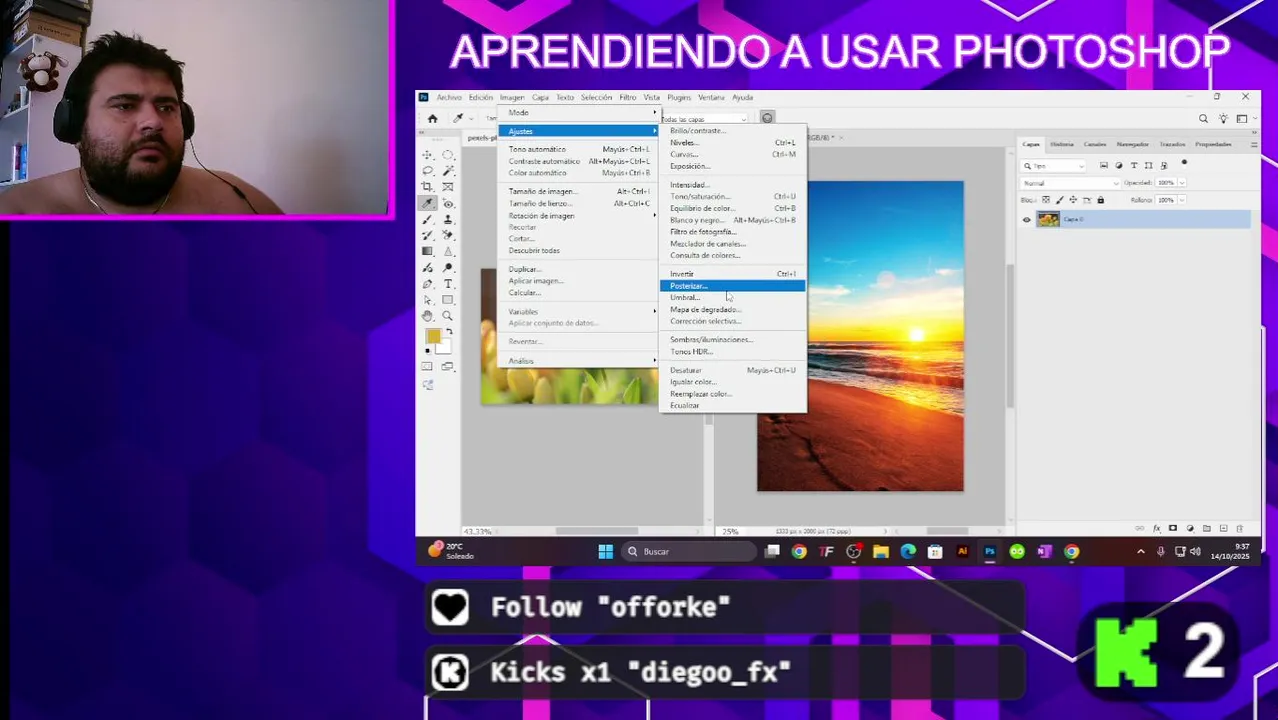Image resolution: width=1278 pixels, height=720 pixels.
Task: Toggle pixel layer filter icon
Action: pyautogui.click(x=1104, y=166)
